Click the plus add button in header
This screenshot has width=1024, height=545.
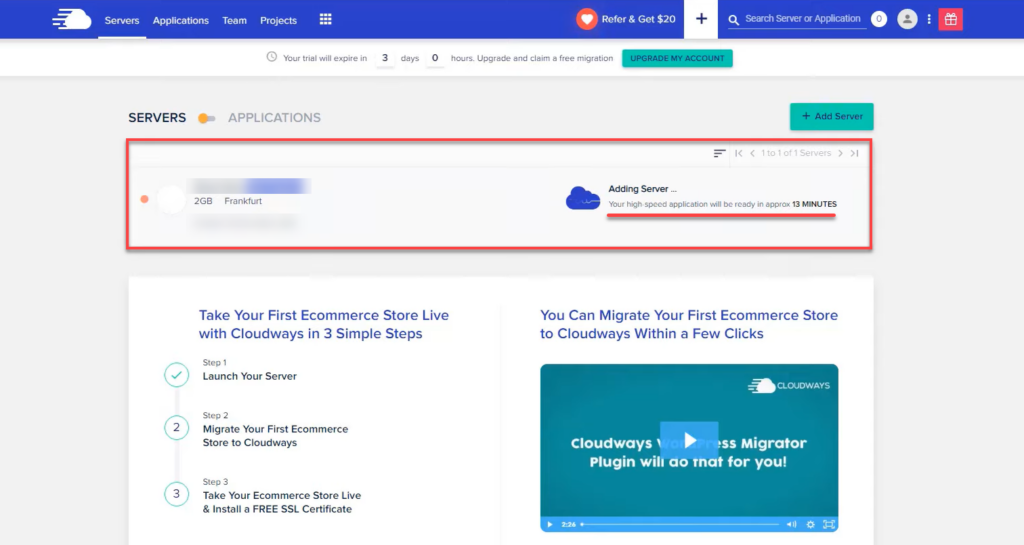pos(701,19)
